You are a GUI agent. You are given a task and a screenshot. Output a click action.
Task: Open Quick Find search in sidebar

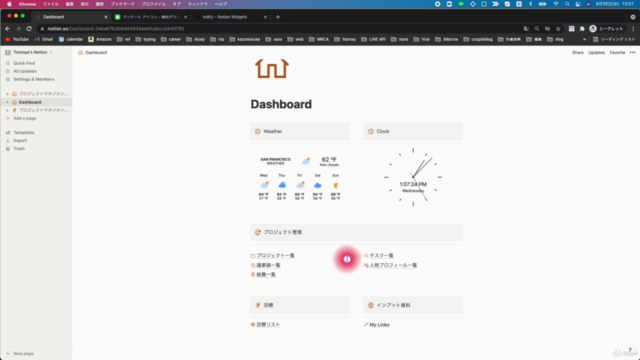pyautogui.click(x=24, y=63)
